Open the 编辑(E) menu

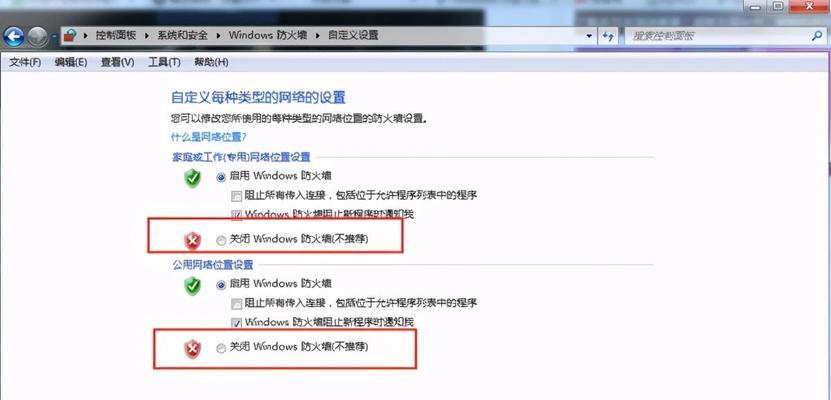pyautogui.click(x=70, y=62)
